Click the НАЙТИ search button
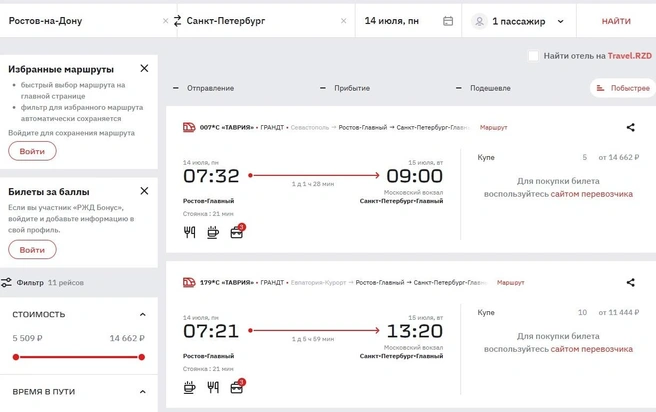Viewport: 656px width, 412px height. 616,21
